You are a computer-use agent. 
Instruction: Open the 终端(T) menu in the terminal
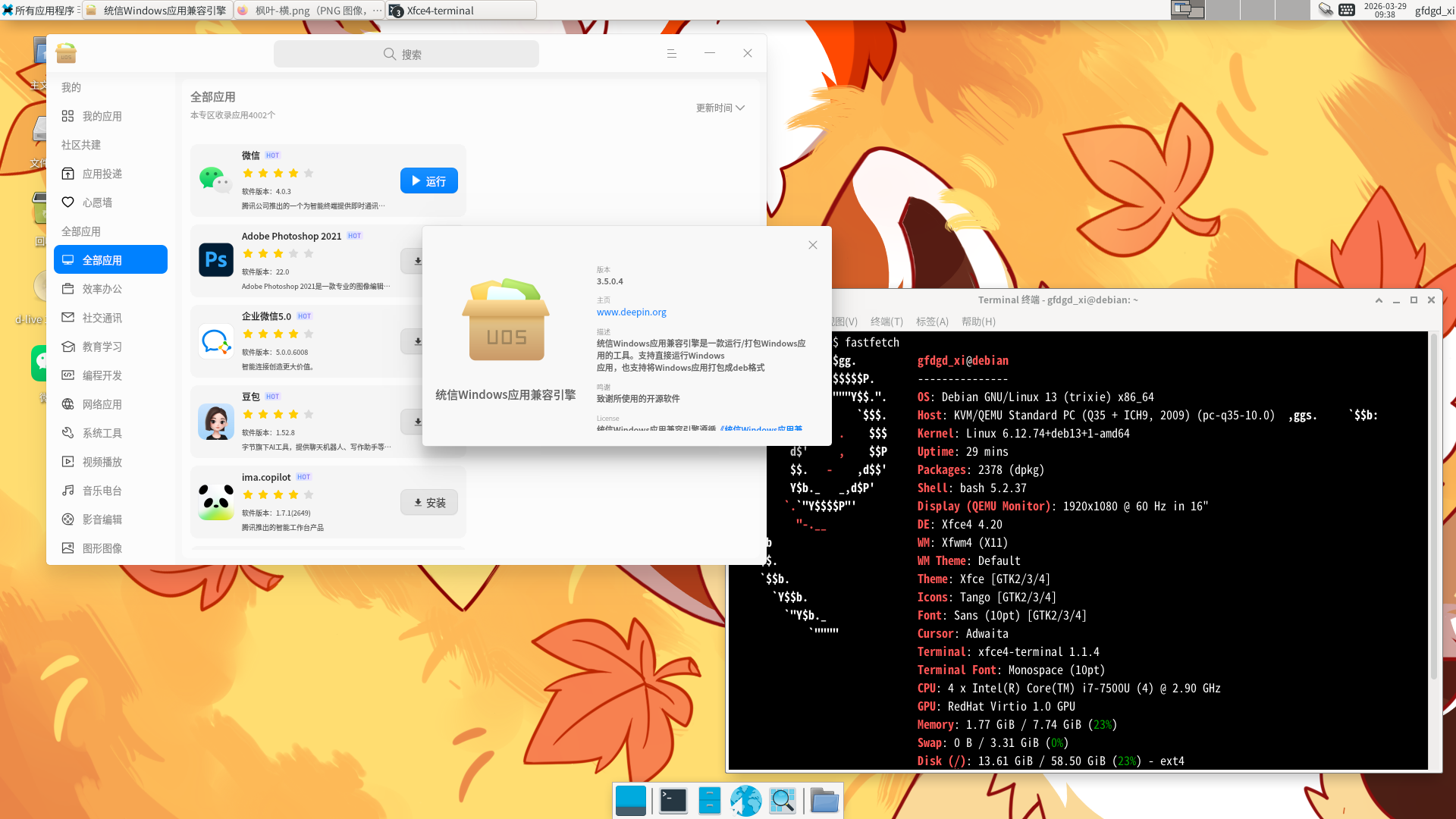pos(887,322)
